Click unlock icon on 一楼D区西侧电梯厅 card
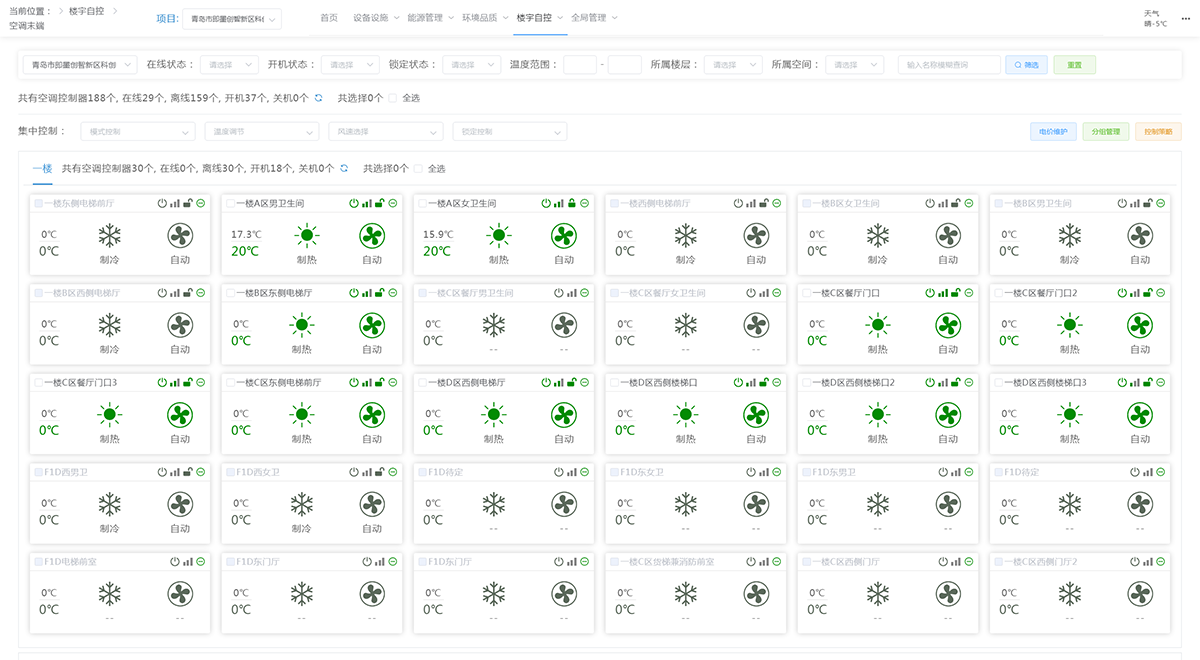The width and height of the screenshot is (1200, 660). pyautogui.click(x=571, y=383)
